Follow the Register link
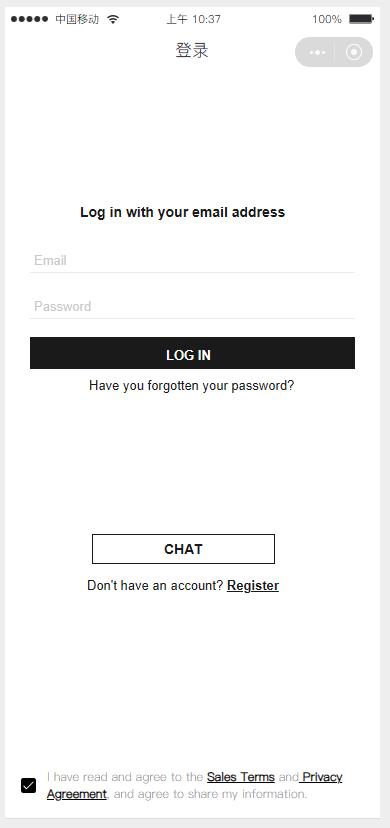Screen dimensions: 390x828 (x=253, y=586)
